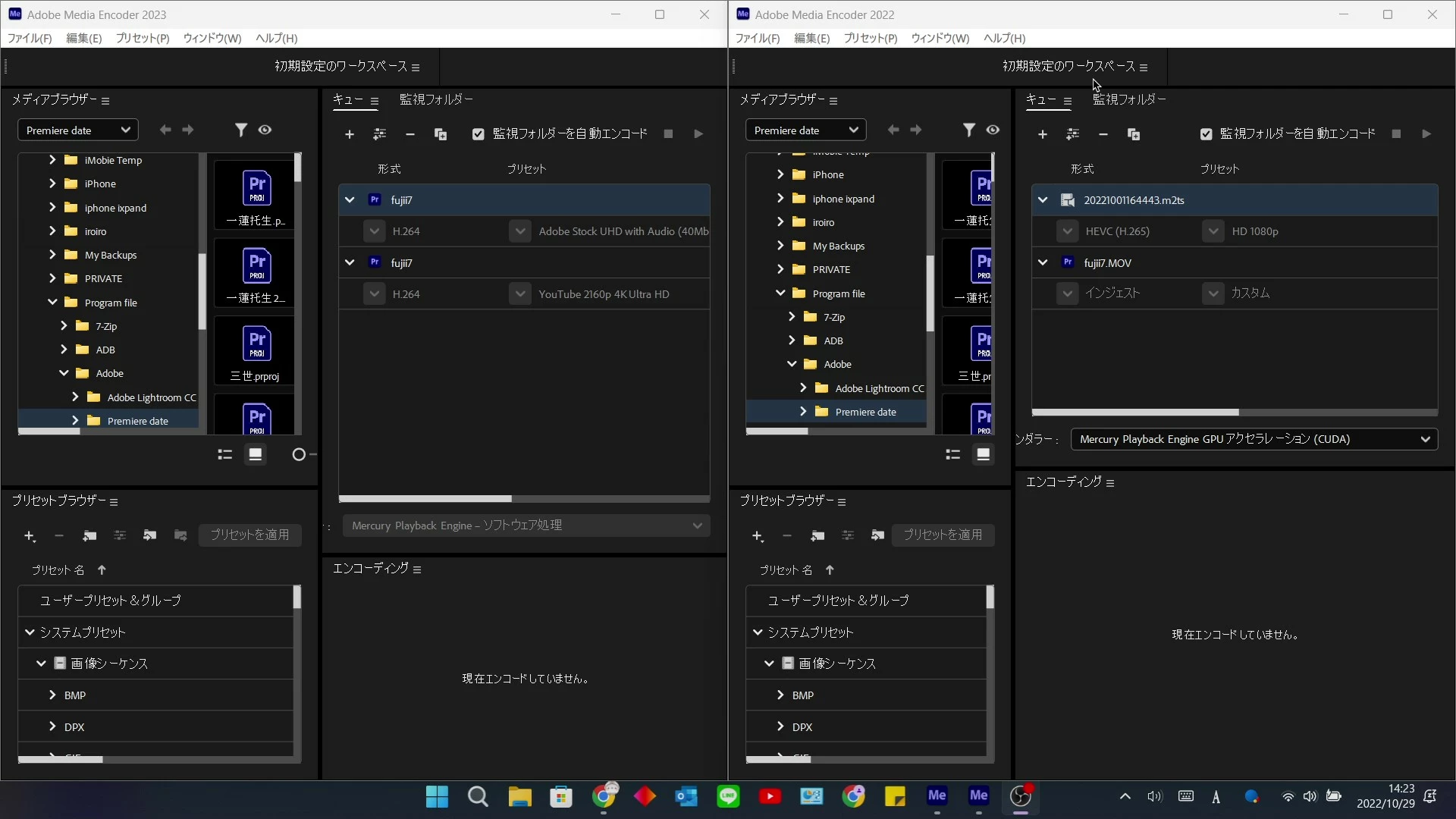Click the start queue play button in the 2023 window
Screen dimensions: 1456x819
698,134
